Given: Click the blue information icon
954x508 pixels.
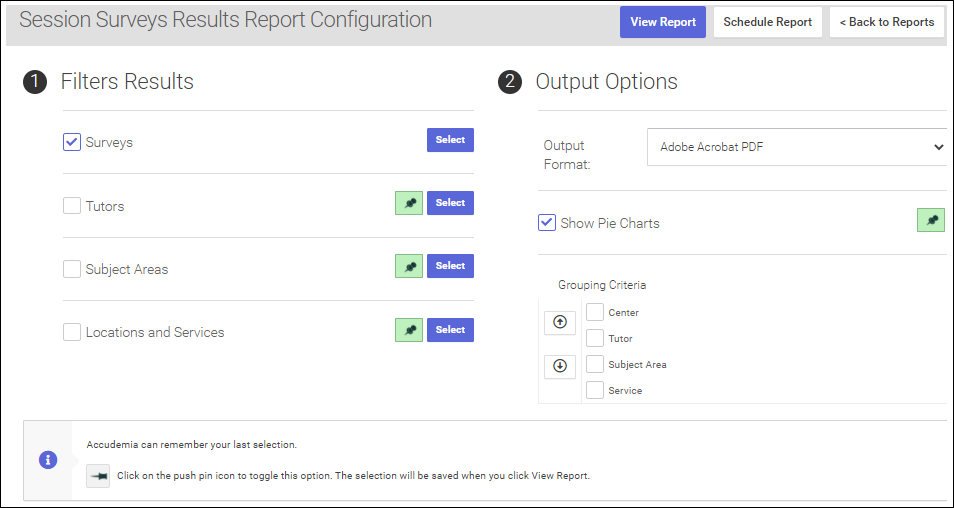Looking at the screenshot, I should coord(48,460).
